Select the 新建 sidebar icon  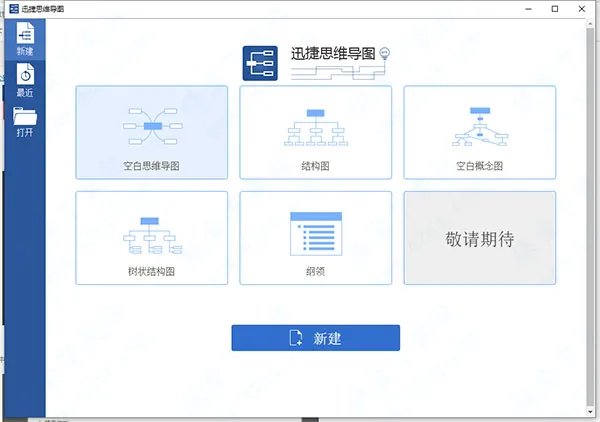tap(25, 39)
